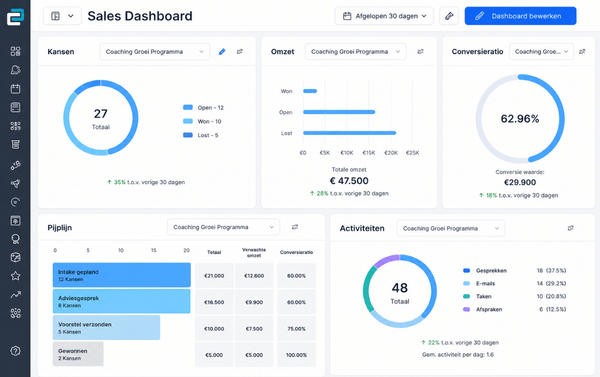The width and height of the screenshot is (600, 377).
Task: Click the 'Intake gepland' pipeline bar
Action: click(122, 275)
